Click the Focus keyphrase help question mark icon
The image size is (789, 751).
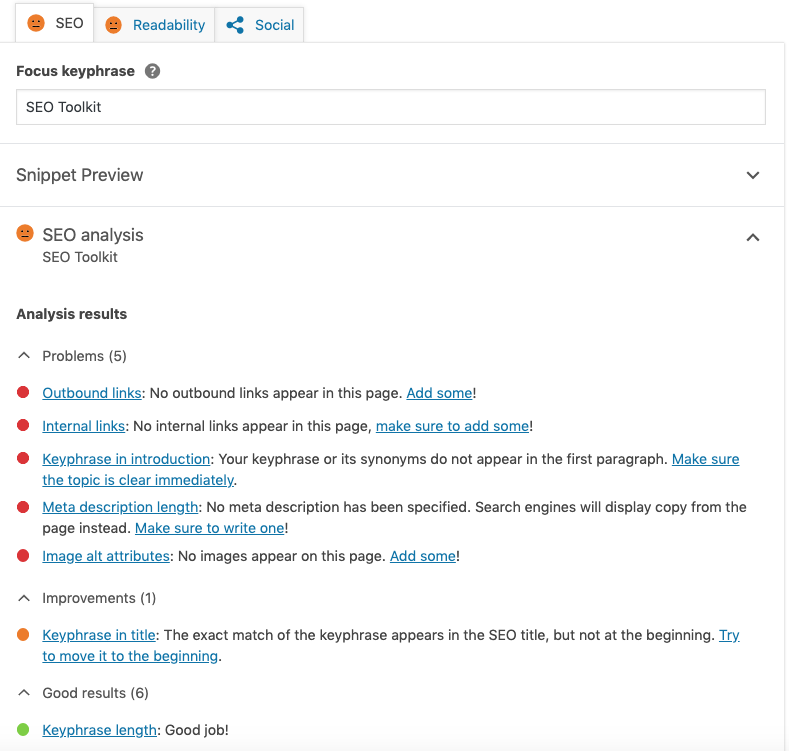coord(152,71)
